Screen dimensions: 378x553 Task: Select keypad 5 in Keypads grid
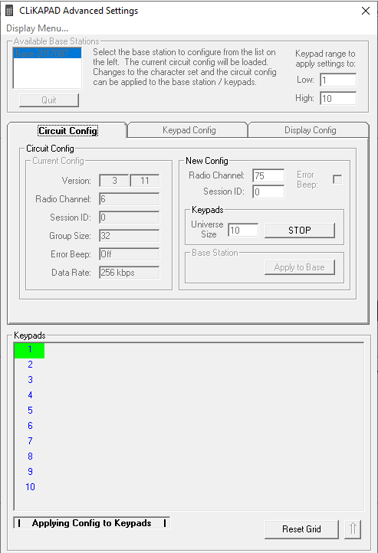point(30,411)
